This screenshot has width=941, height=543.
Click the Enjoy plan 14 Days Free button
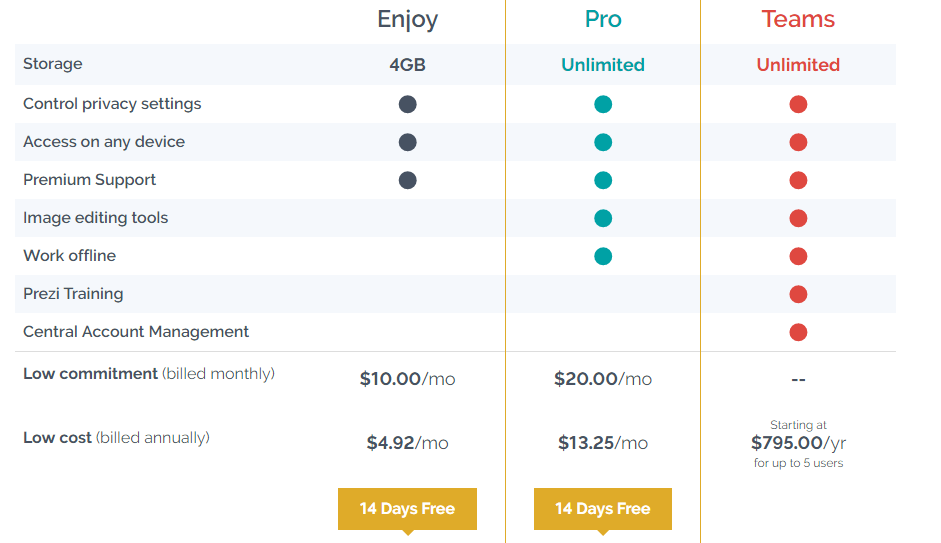[407, 509]
